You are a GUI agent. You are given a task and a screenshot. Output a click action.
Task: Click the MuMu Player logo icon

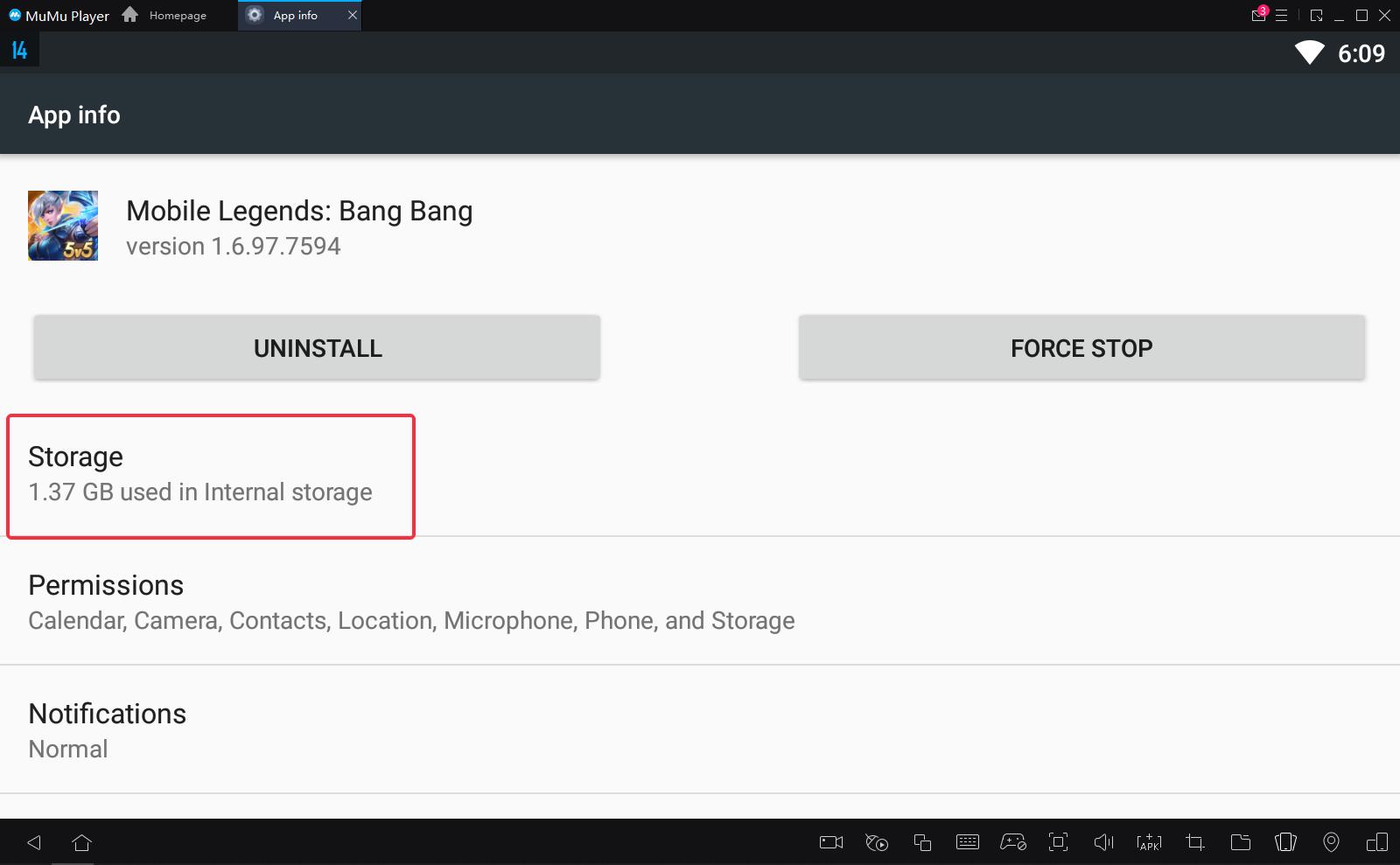tap(15, 15)
